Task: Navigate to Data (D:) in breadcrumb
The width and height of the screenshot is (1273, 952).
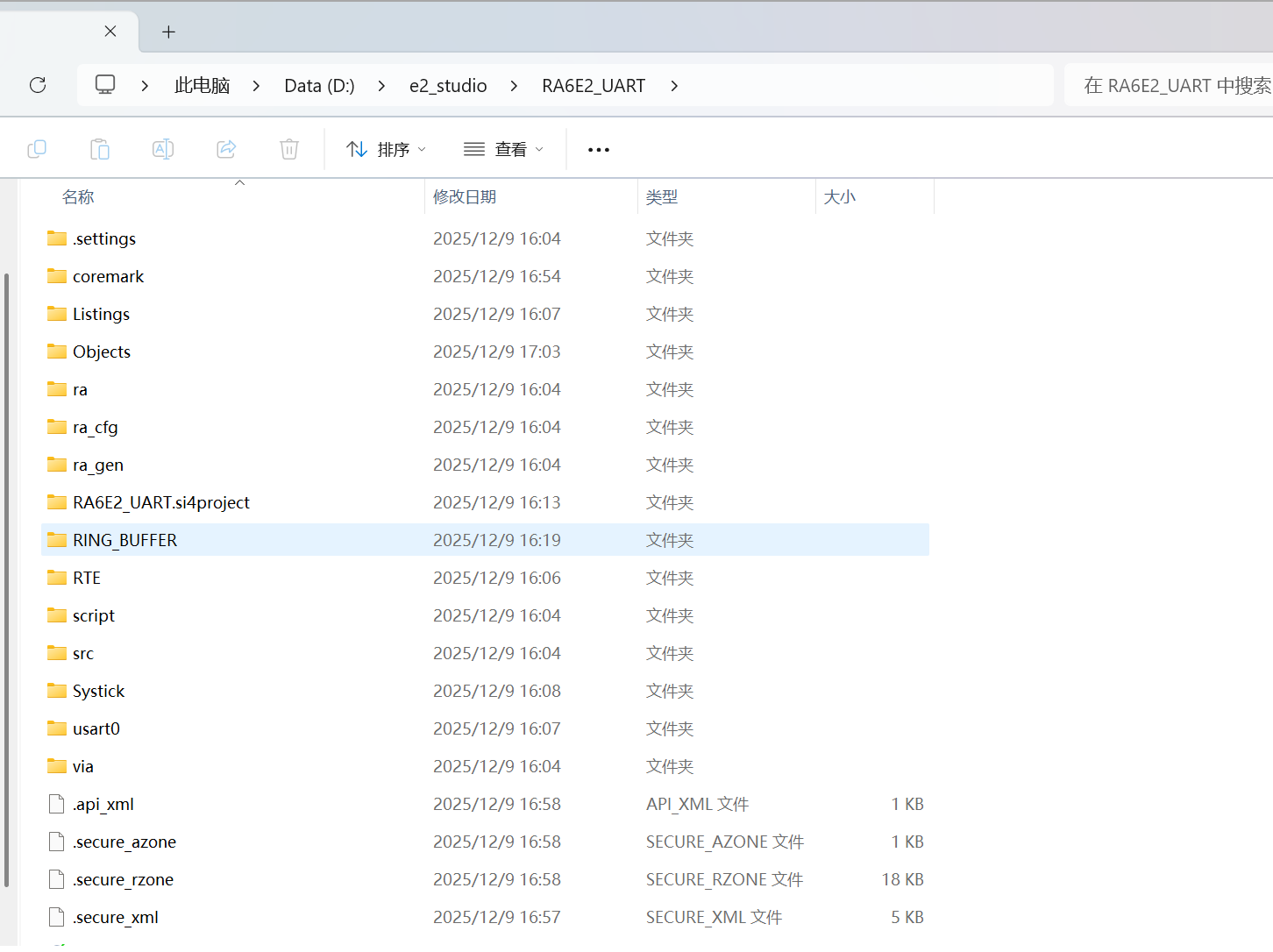Action: 319,86
